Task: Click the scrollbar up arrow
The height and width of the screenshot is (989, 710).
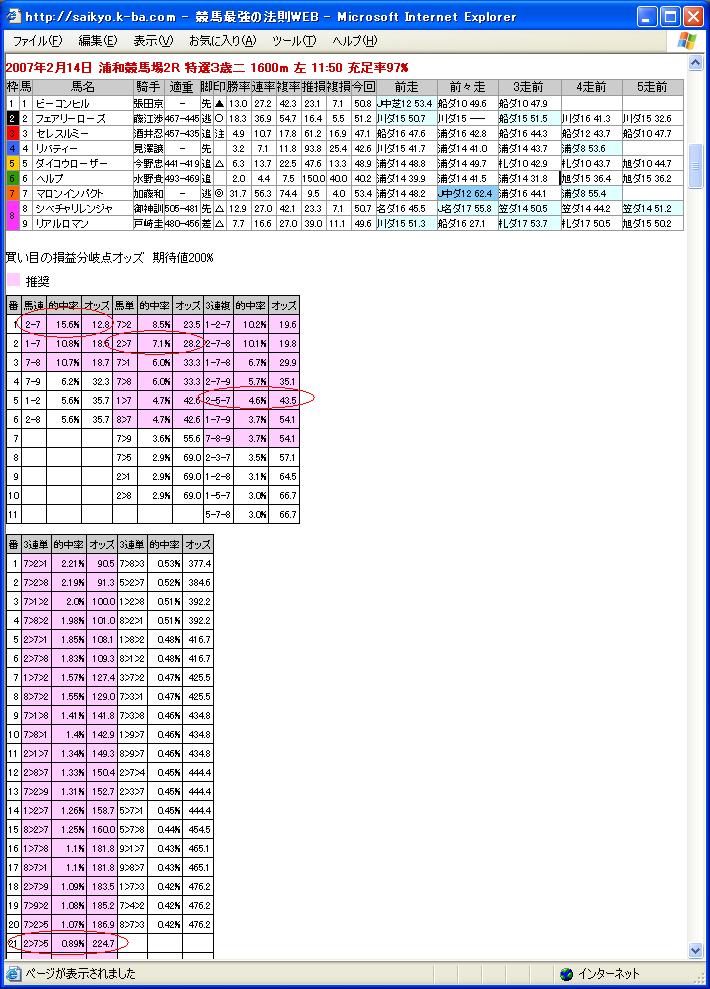Action: (x=695, y=62)
